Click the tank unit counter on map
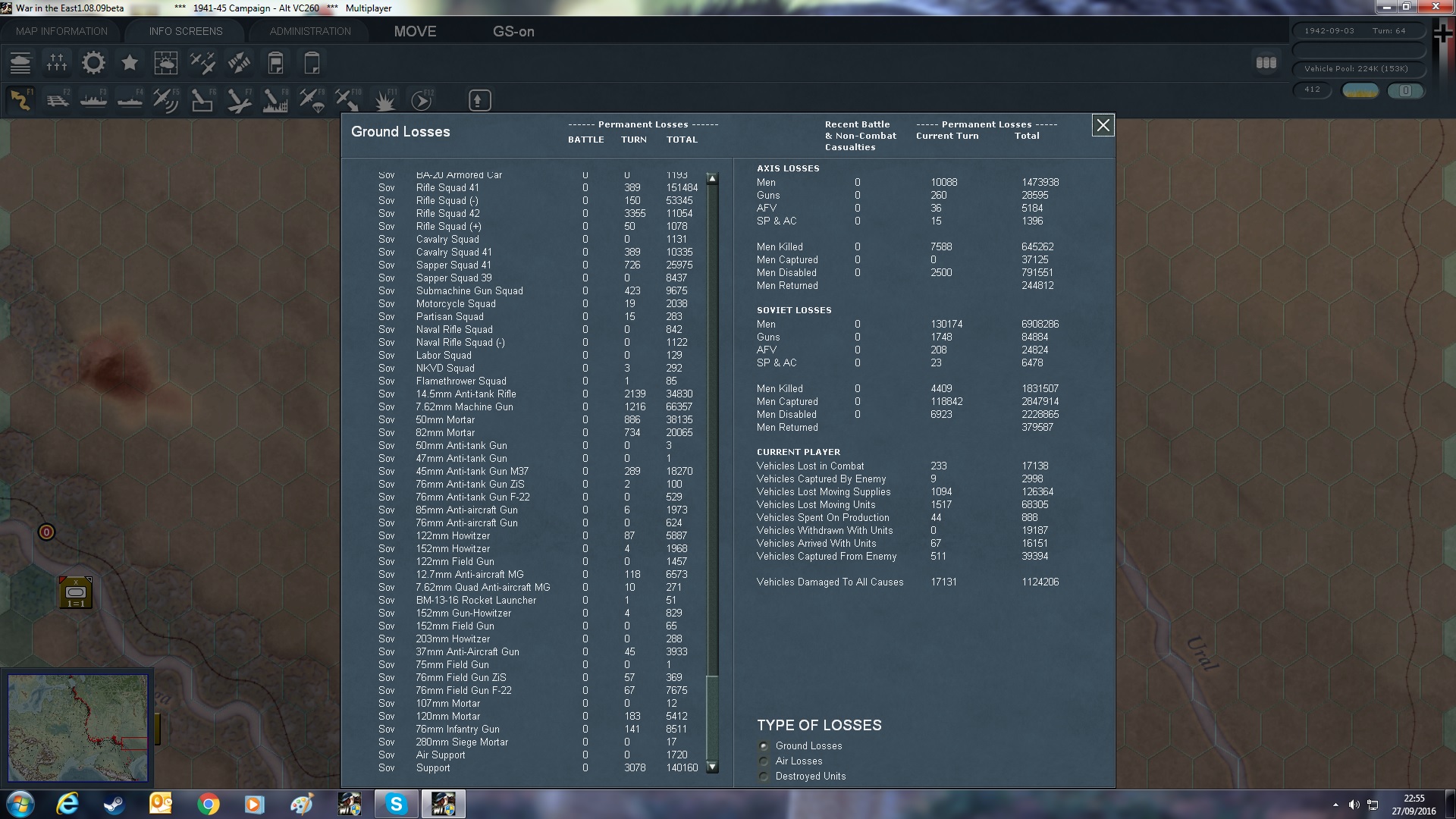This screenshot has height=819, width=1456. click(76, 592)
